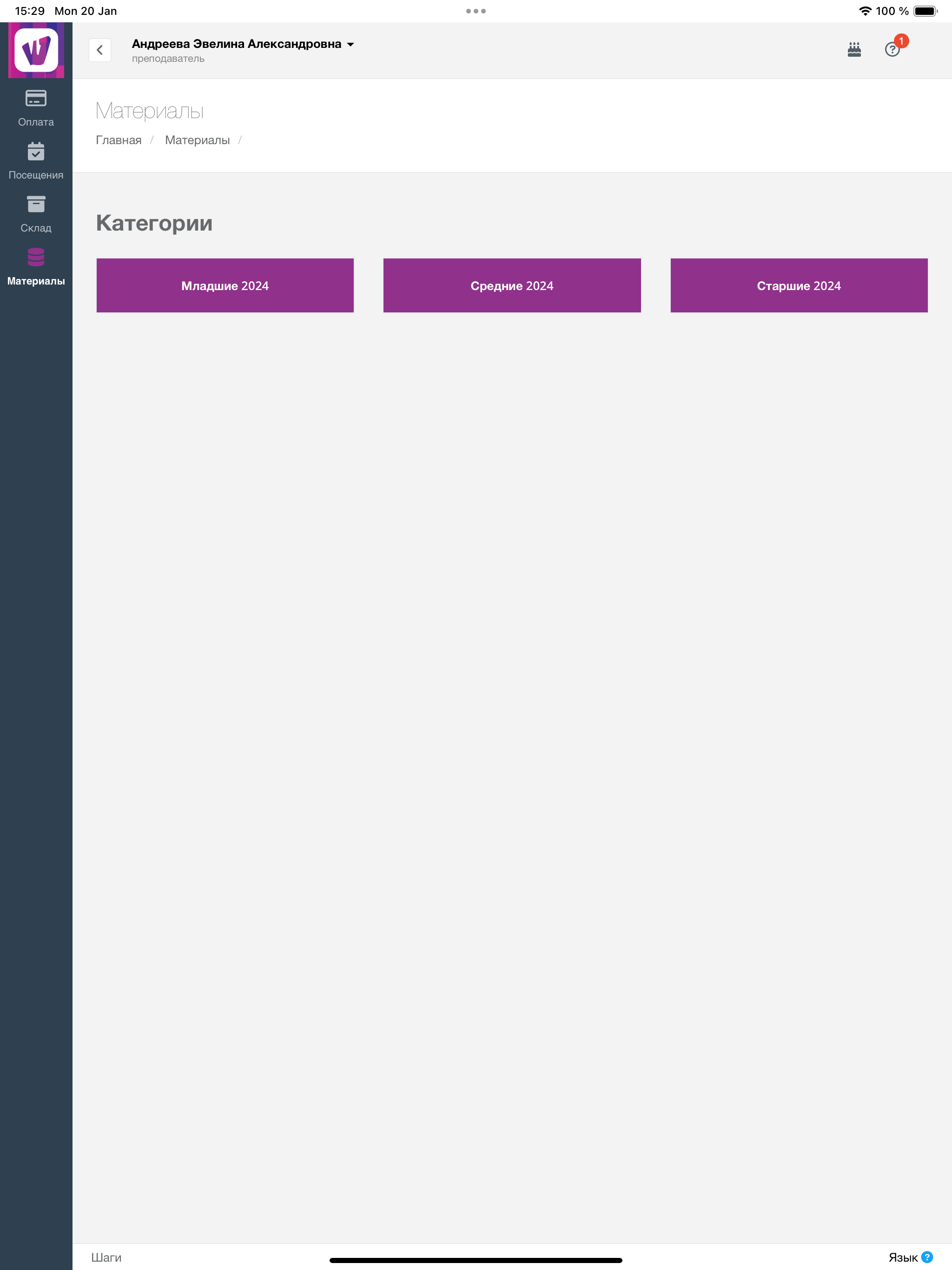Click the blue question mark near Язык
This screenshot has height=1270, width=952.
pos(927,1257)
